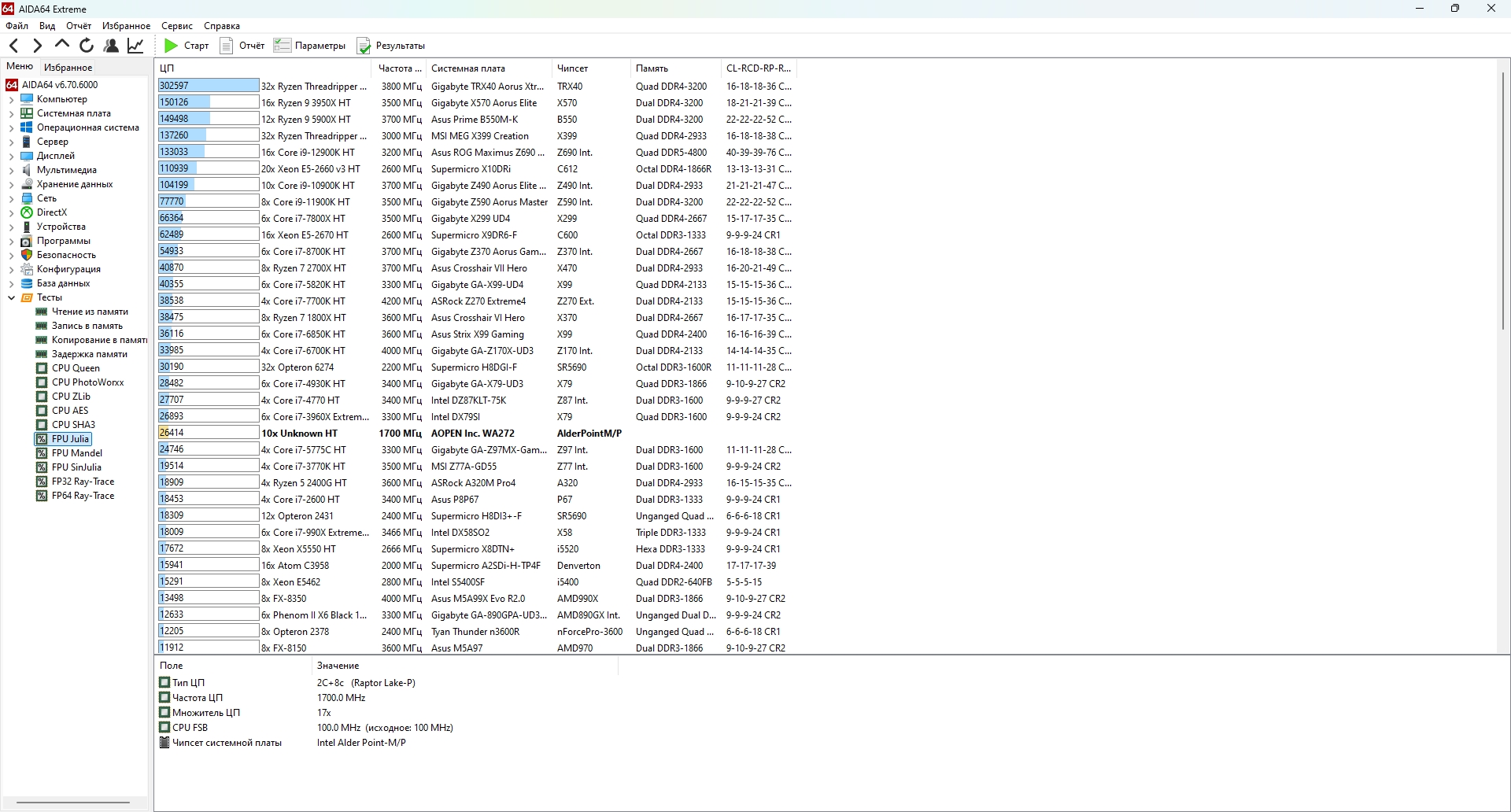Switch to the Избранное sidebar tab
Image resolution: width=1511 pixels, height=812 pixels.
(68, 68)
